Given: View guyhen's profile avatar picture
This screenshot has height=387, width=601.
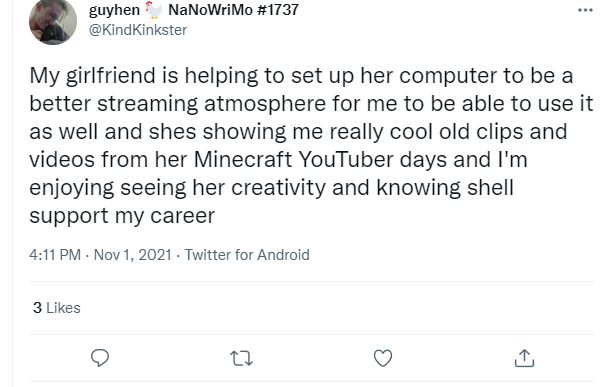Looking at the screenshot, I should pyautogui.click(x=53, y=21).
